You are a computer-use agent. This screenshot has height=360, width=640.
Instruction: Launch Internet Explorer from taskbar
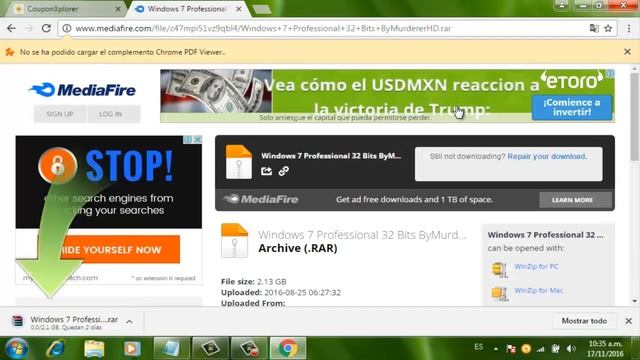point(55,349)
